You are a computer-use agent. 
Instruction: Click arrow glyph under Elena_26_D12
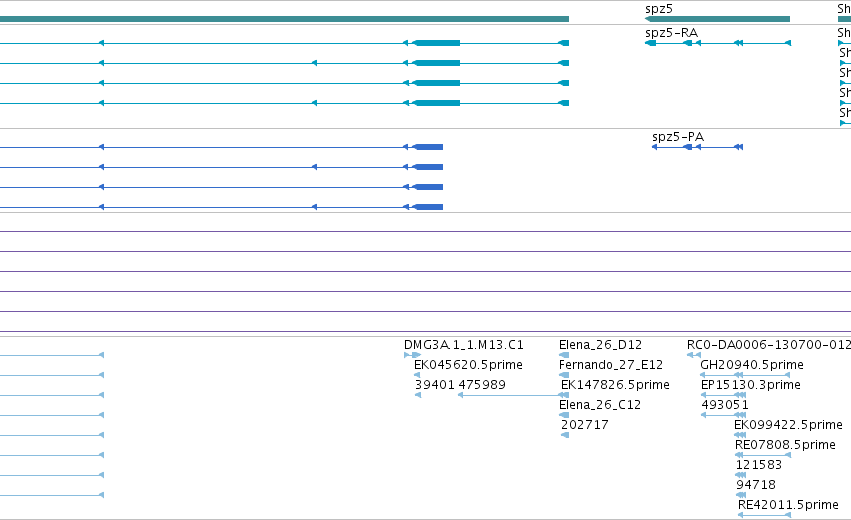click(x=564, y=355)
